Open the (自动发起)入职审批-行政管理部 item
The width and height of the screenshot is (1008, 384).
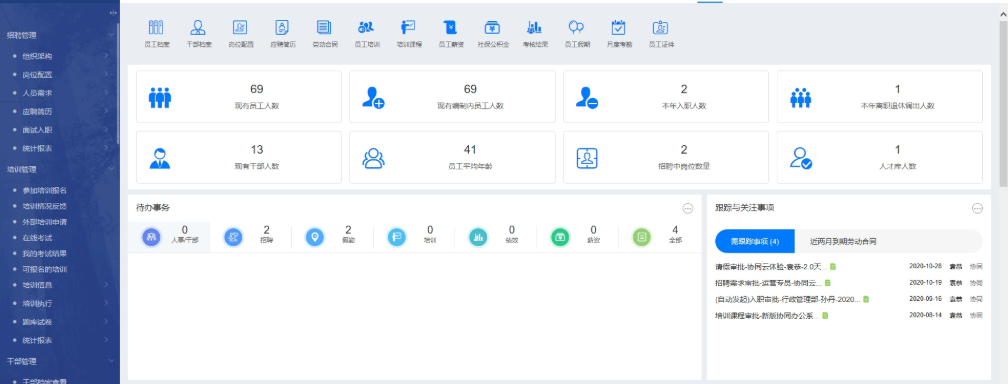coord(788,299)
